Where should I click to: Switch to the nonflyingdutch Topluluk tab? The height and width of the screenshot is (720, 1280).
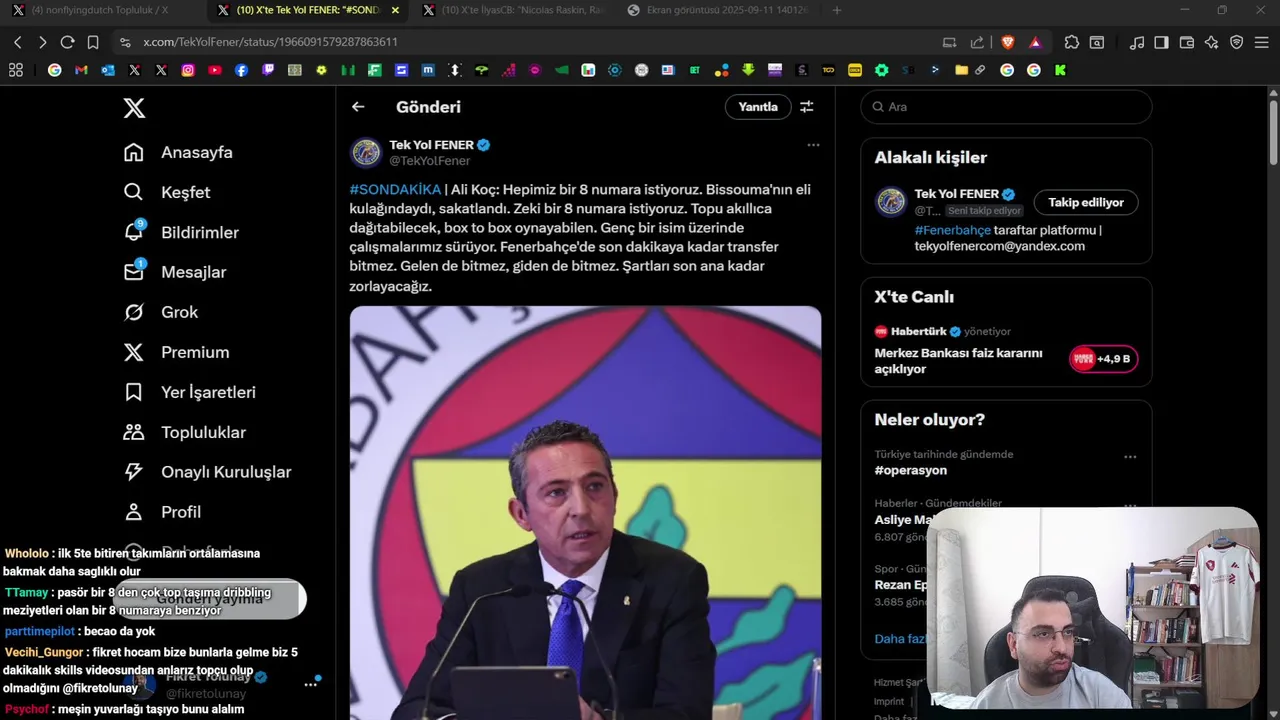point(100,10)
